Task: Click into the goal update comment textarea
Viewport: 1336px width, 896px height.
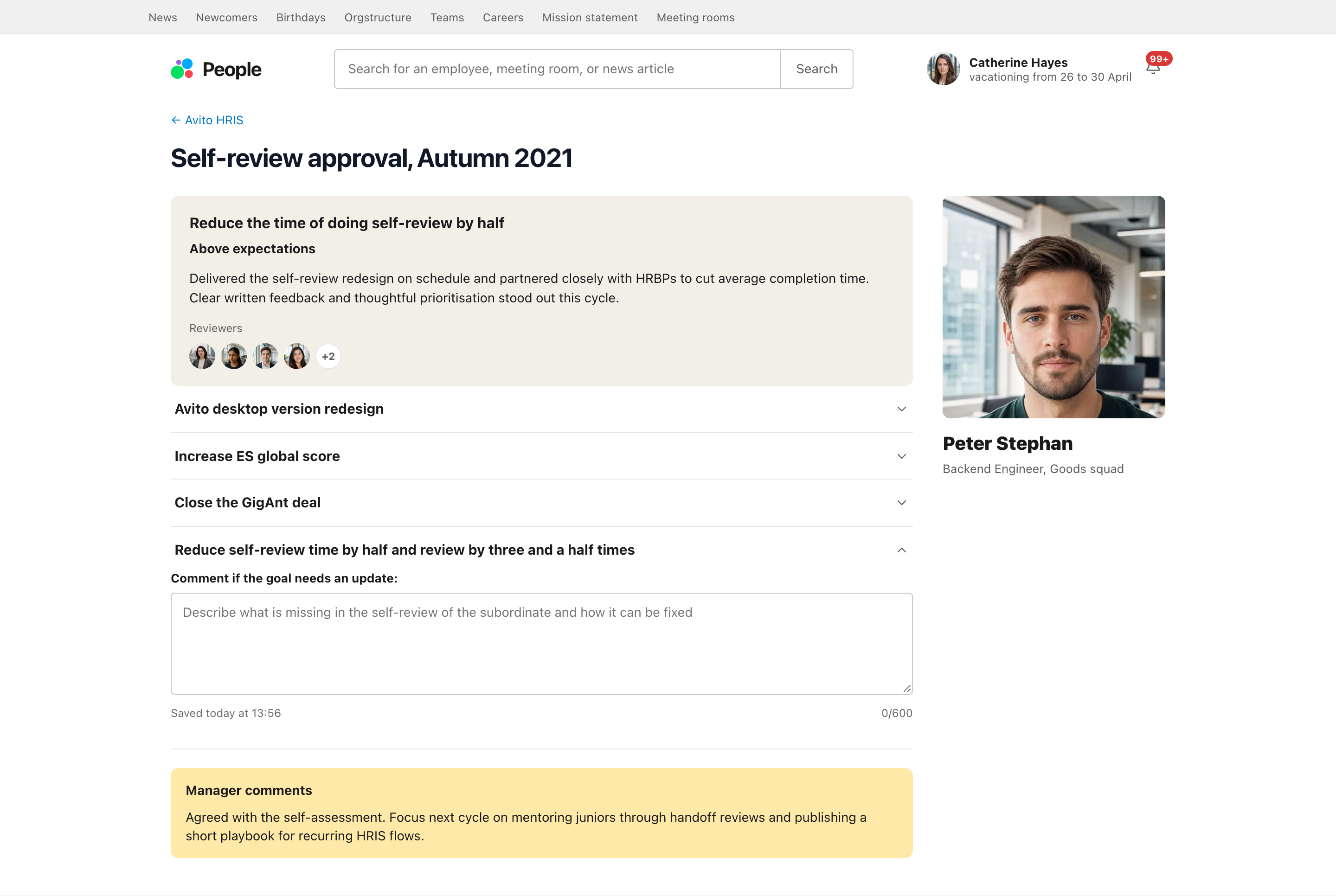Action: point(541,643)
